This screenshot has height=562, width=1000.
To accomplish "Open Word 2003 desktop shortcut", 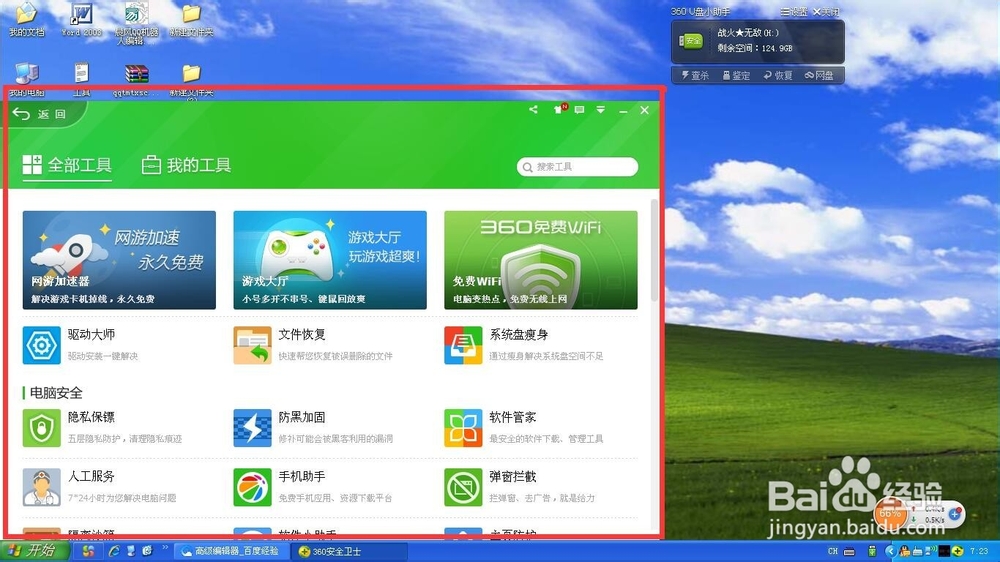I will (81, 20).
